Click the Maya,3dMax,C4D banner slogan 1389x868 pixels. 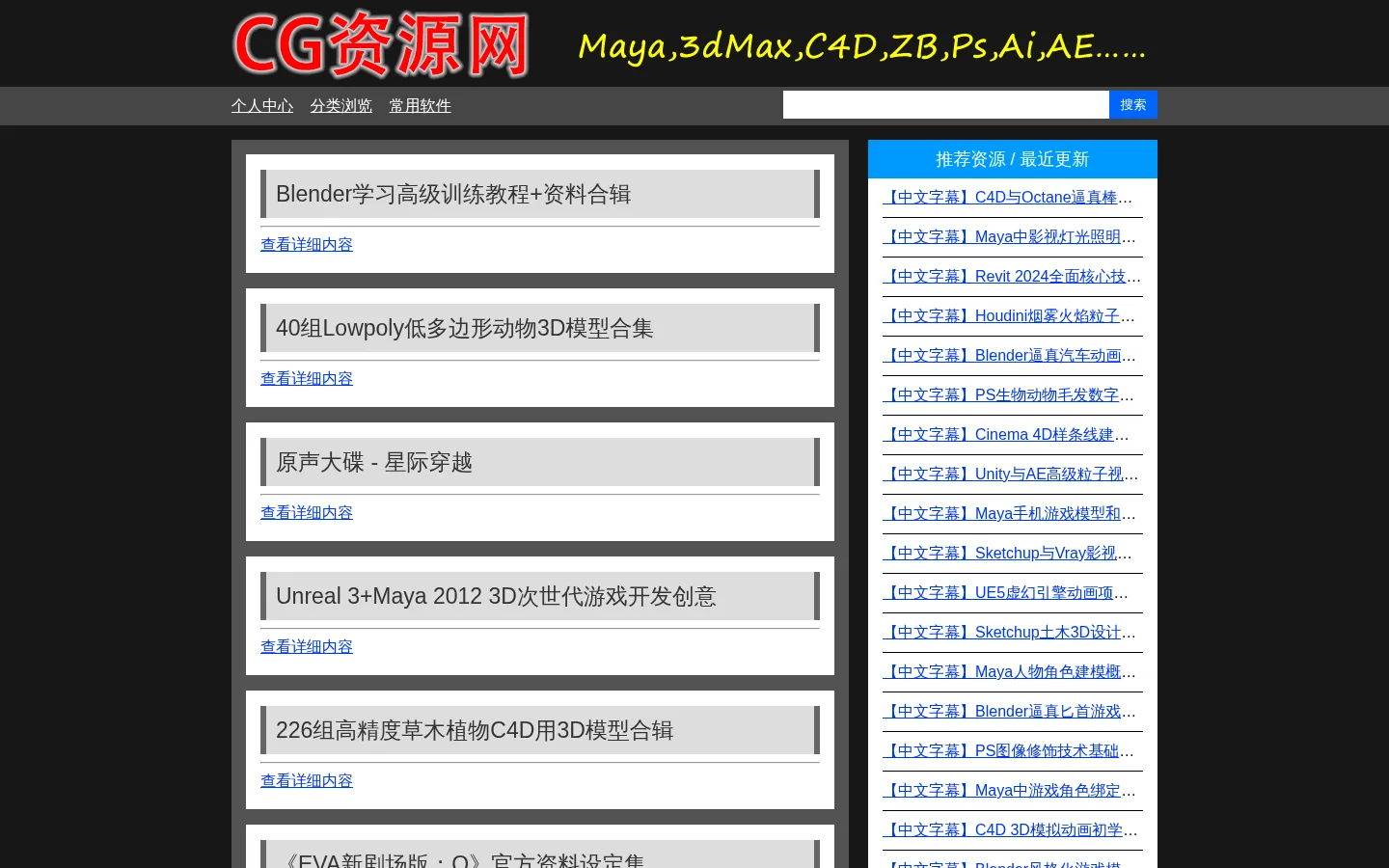[x=861, y=46]
